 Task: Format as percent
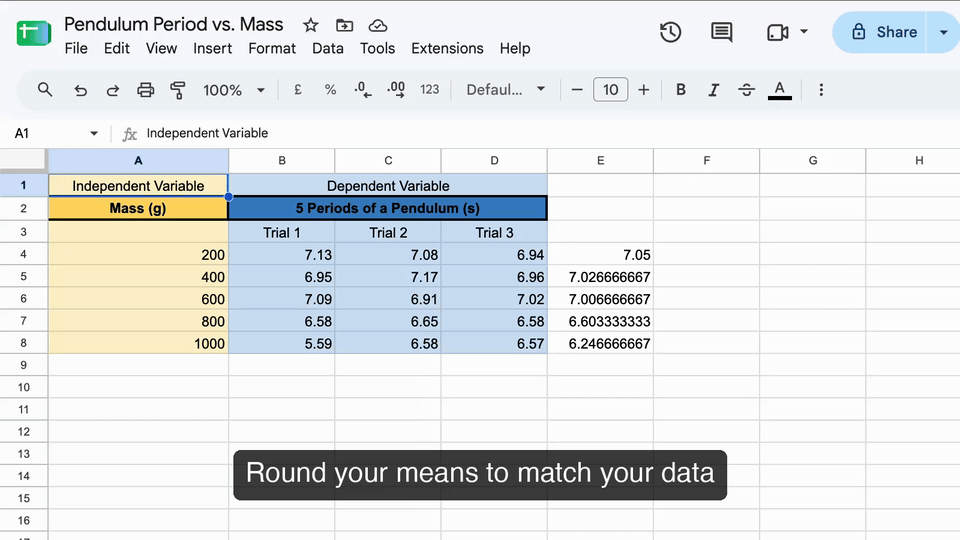(x=331, y=90)
